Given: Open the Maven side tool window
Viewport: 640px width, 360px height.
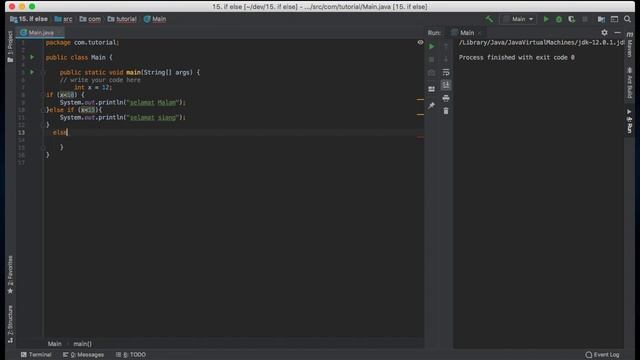Looking at the screenshot, I should (x=630, y=45).
